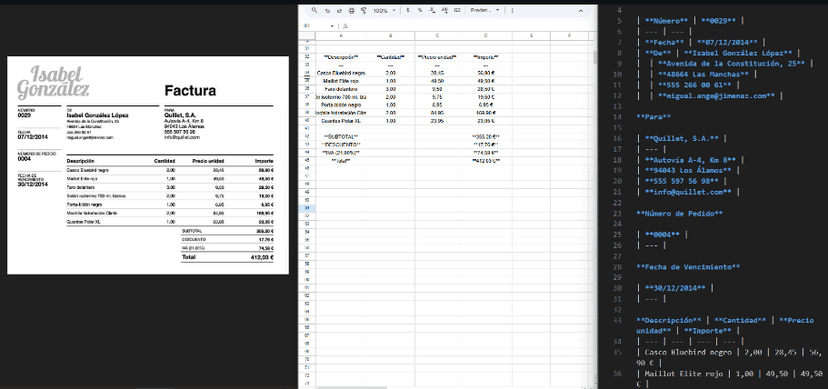The image size is (828, 389).
Task: Click 'Total' row in invoice image
Action: [227, 257]
